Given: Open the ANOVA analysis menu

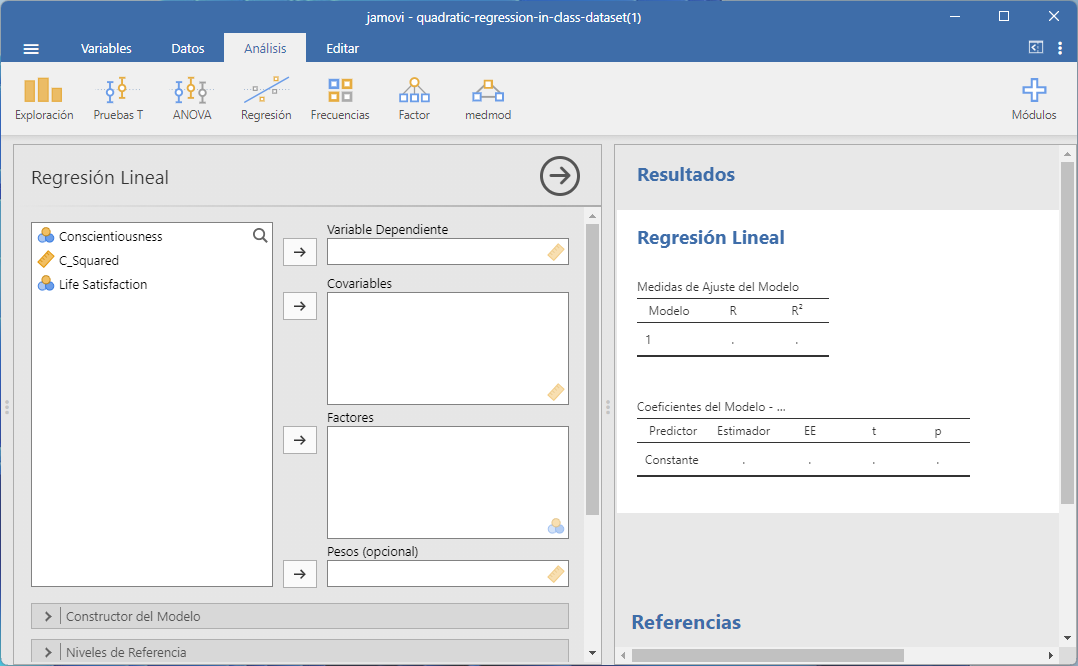Looking at the screenshot, I should tap(192, 99).
